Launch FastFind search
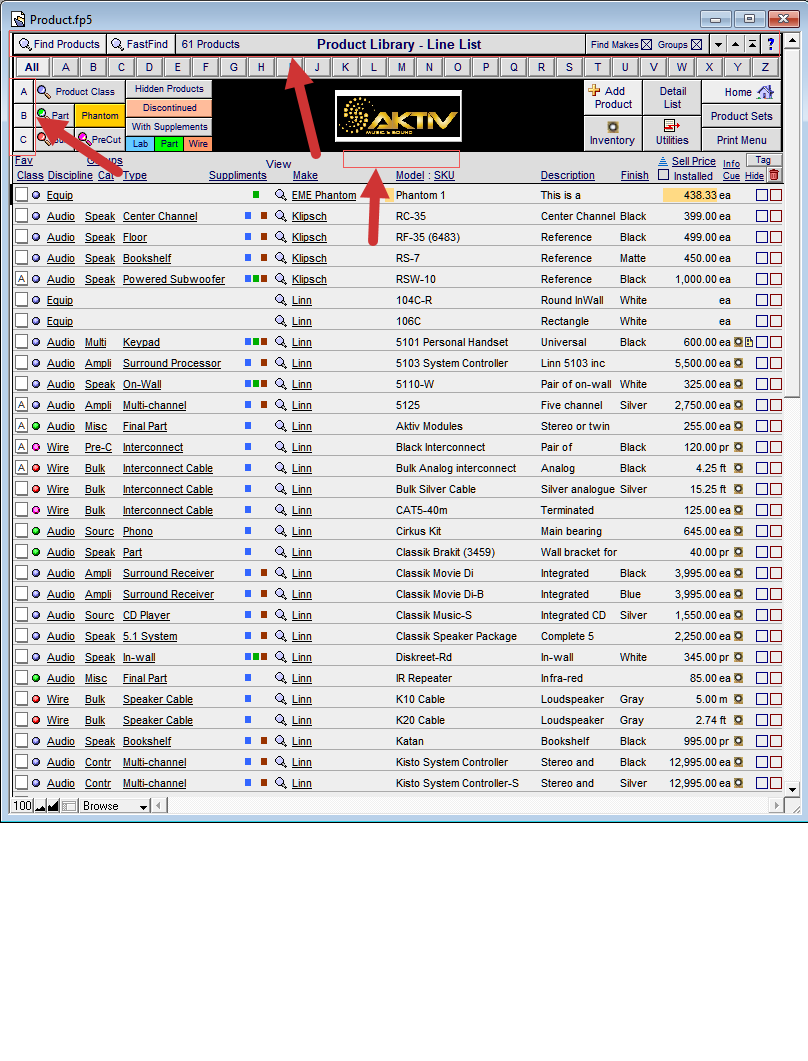This screenshot has width=808, height=1061. pyautogui.click(x=140, y=45)
